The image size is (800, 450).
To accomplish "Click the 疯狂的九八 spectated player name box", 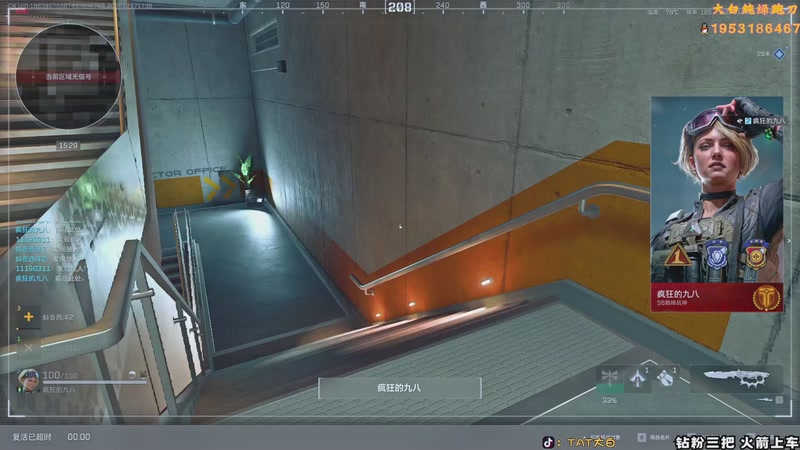I will 399,388.
